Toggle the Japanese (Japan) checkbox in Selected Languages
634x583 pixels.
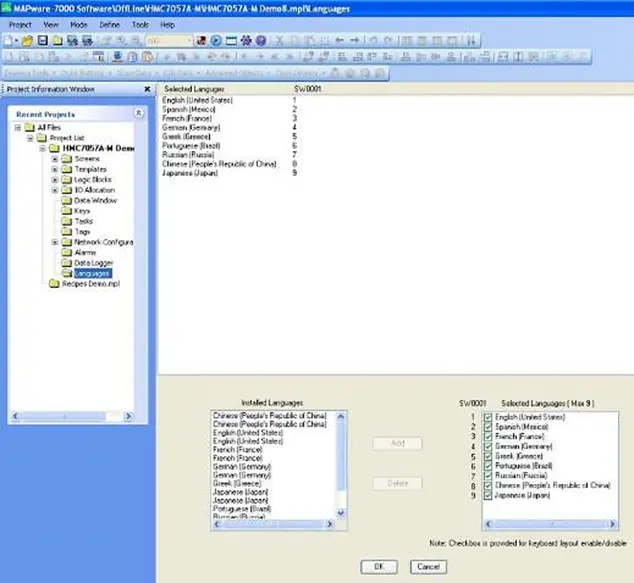click(x=488, y=496)
